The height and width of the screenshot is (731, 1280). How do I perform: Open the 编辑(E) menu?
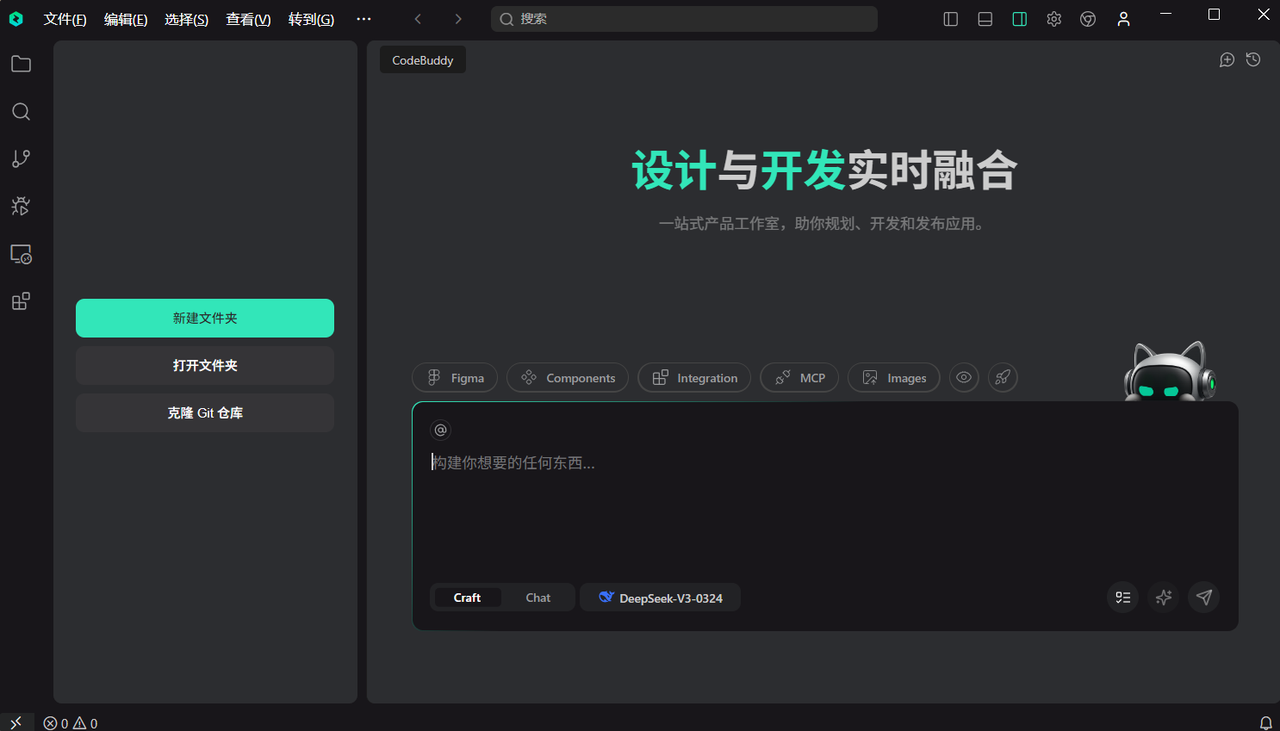coord(126,19)
